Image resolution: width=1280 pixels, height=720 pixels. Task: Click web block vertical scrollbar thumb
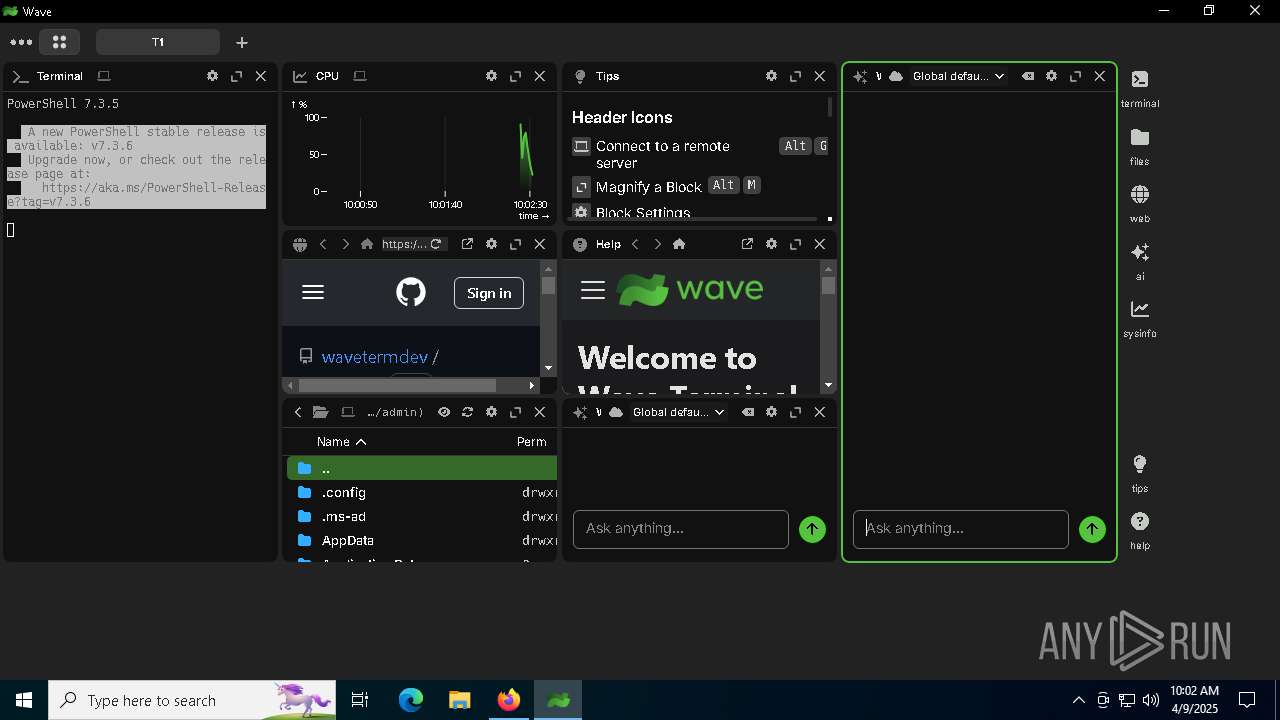coord(548,285)
